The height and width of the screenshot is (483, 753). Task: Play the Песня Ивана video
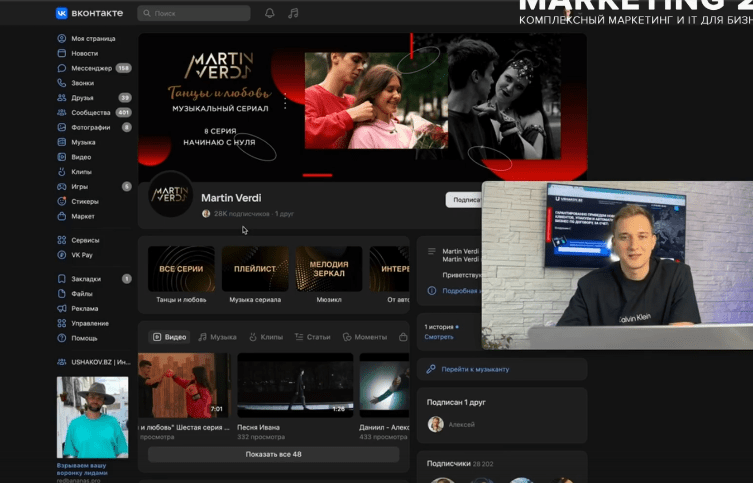click(x=295, y=386)
